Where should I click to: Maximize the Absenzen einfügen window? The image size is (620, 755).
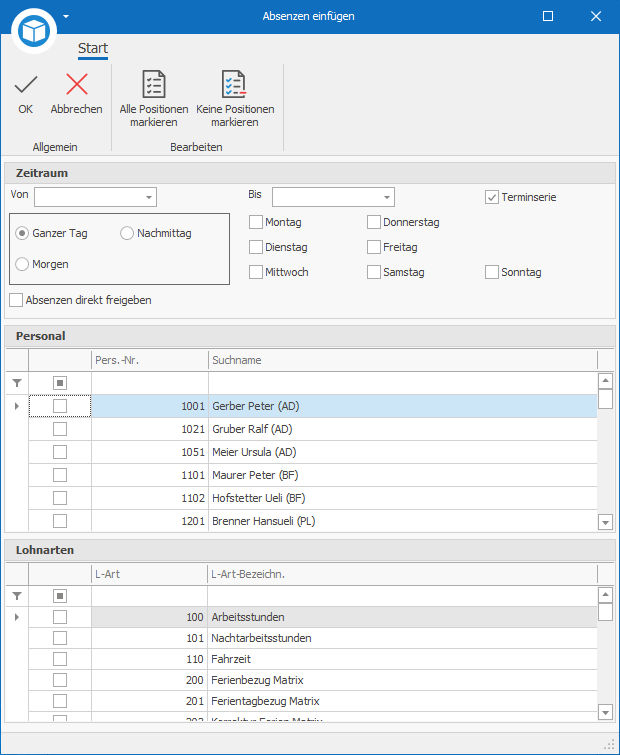point(548,16)
